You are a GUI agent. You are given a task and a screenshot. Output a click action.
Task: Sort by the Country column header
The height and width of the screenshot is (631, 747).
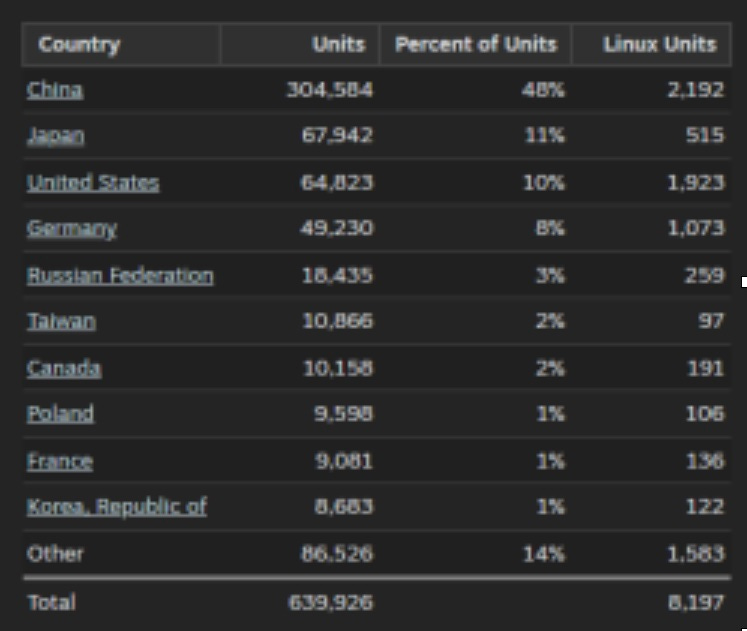pos(79,45)
